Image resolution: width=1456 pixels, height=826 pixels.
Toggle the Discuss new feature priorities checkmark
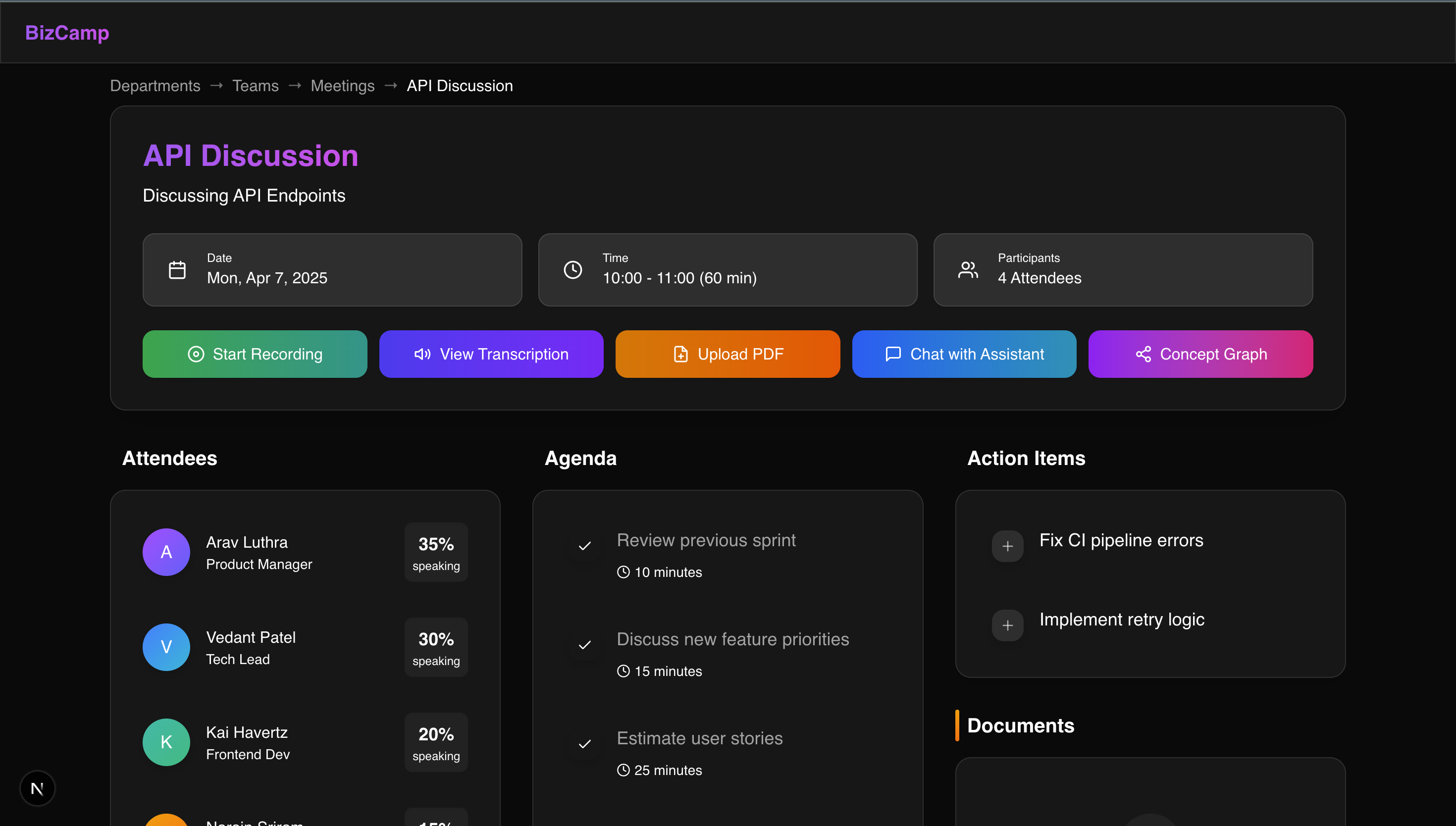585,645
